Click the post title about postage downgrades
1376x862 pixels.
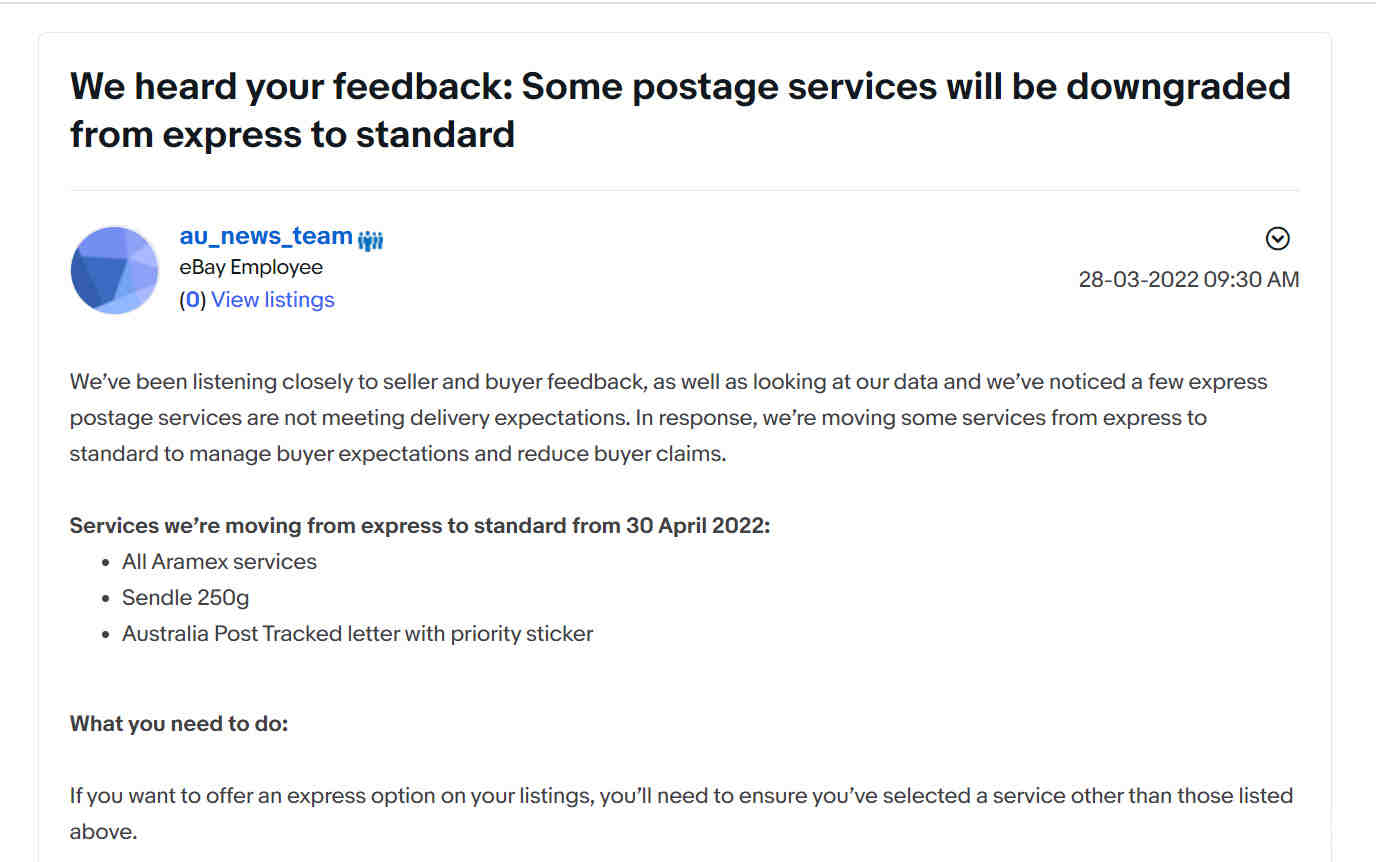680,110
